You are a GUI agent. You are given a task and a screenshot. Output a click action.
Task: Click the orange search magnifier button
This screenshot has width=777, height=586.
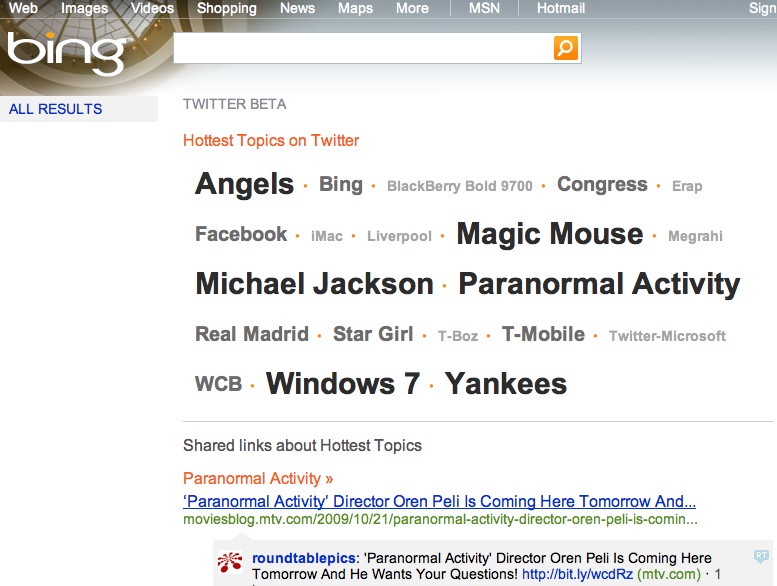(x=565, y=48)
